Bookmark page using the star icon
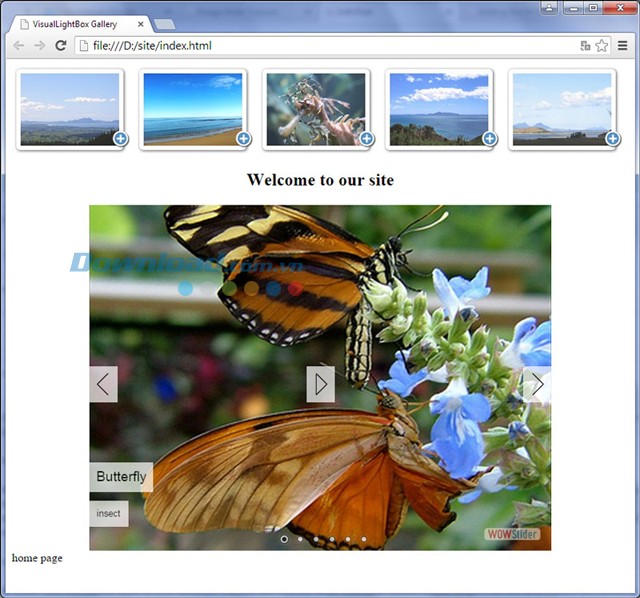This screenshot has height=598, width=640. (601, 45)
